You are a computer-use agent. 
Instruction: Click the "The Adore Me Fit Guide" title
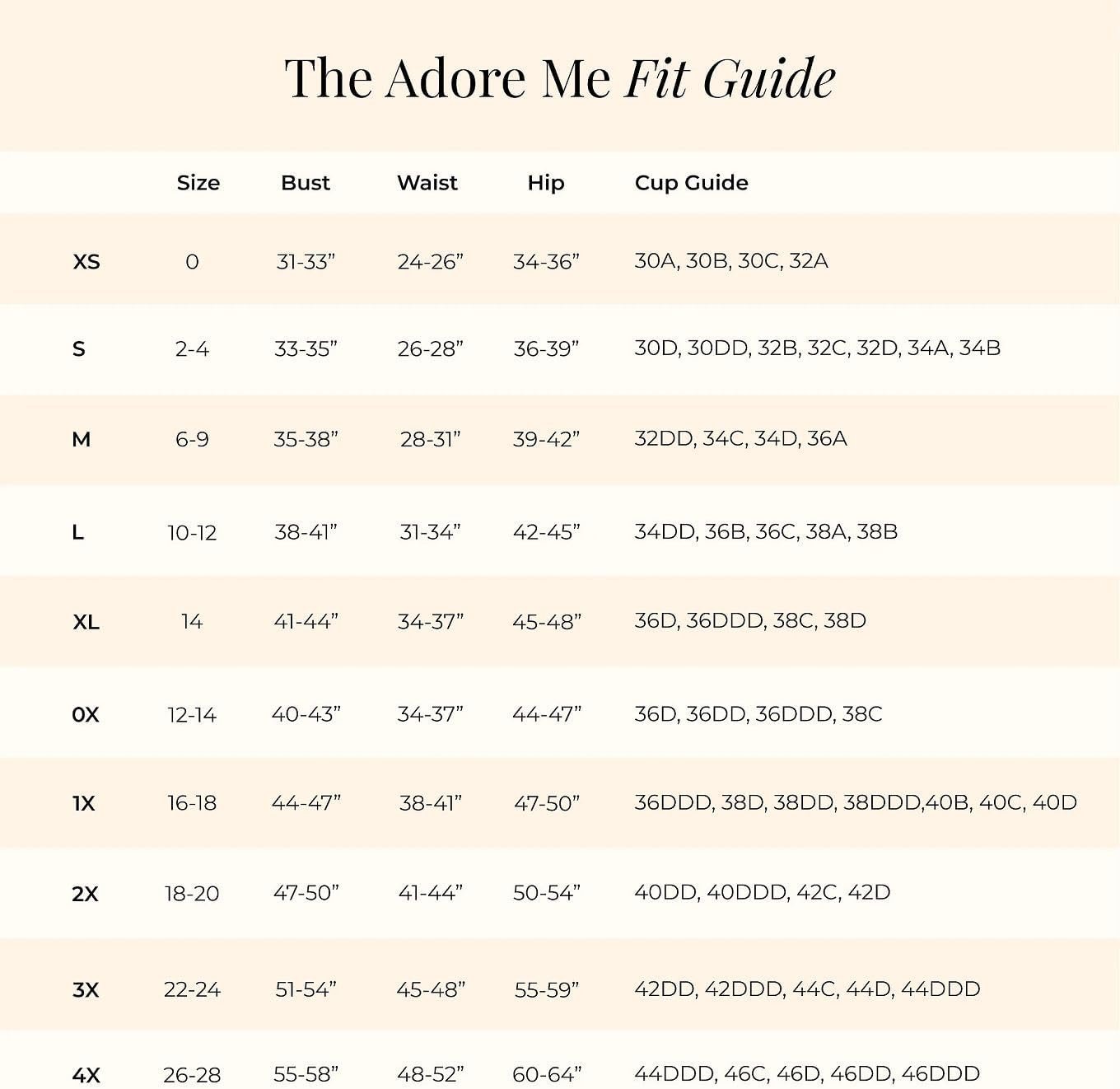pos(560,79)
